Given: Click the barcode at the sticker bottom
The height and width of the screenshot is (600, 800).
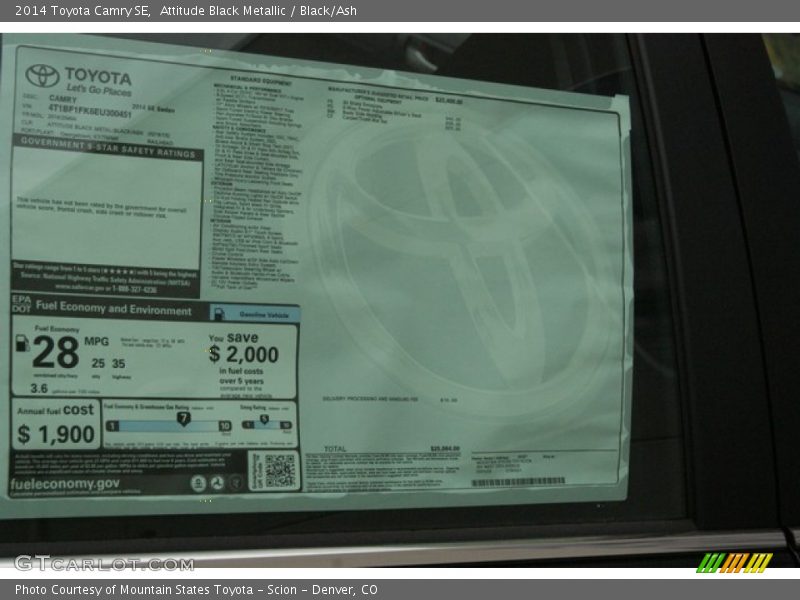Looking at the screenshot, I should click(x=518, y=482).
